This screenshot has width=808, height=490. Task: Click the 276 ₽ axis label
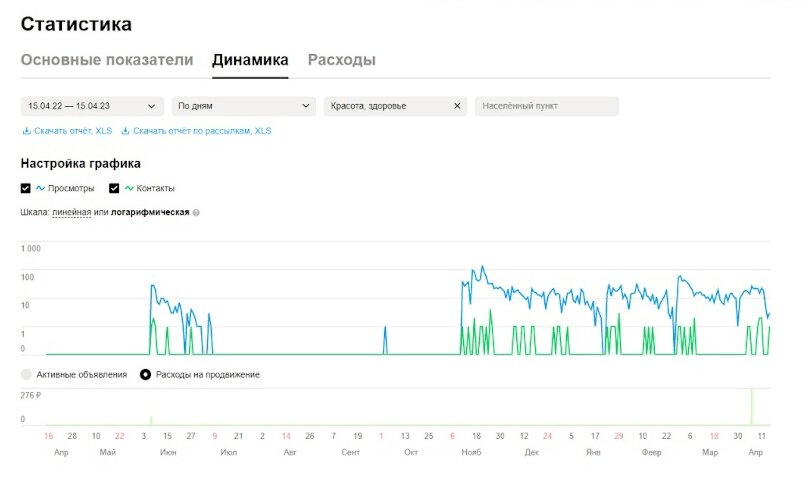tap(31, 395)
